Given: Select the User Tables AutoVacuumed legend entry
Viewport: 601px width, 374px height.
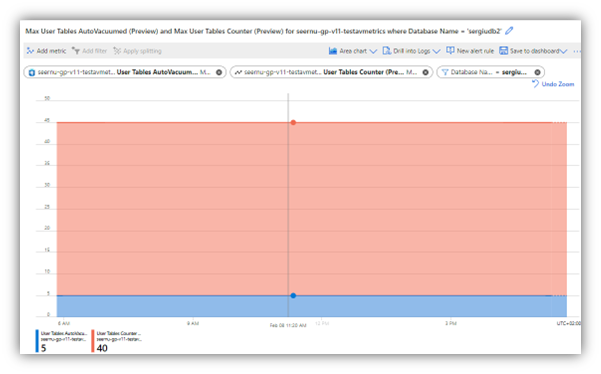Looking at the screenshot, I should tap(61, 341).
